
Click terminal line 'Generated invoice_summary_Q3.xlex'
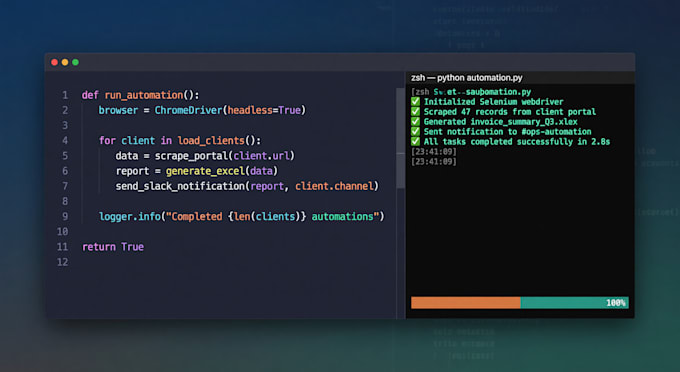(500, 121)
